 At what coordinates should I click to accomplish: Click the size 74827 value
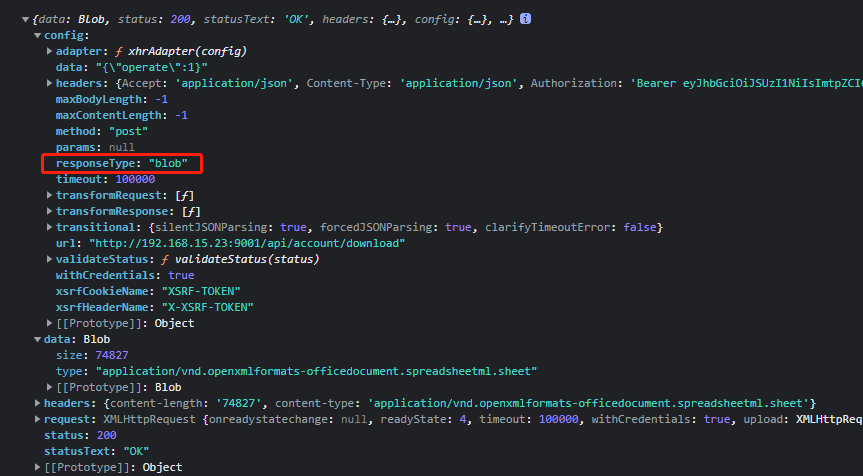point(112,355)
